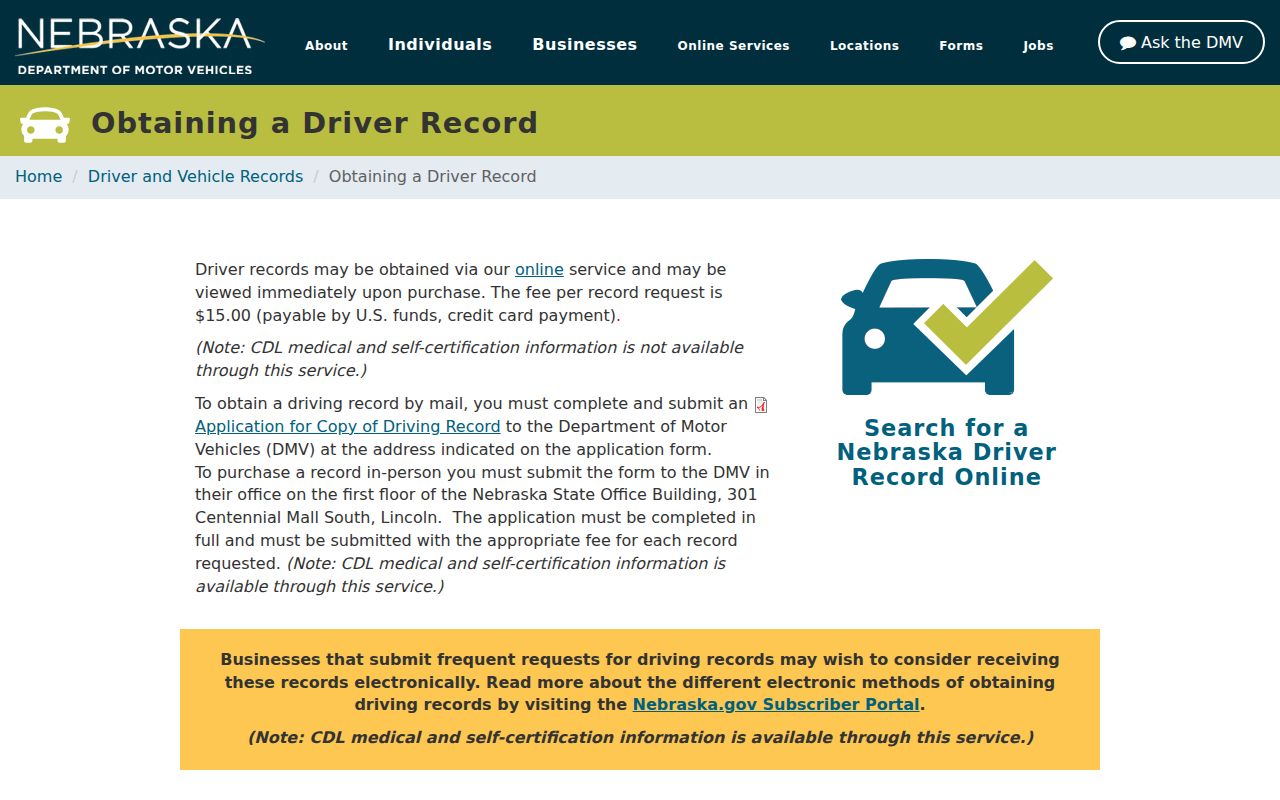
Task: Go to Home breadcrumb
Action: (39, 177)
